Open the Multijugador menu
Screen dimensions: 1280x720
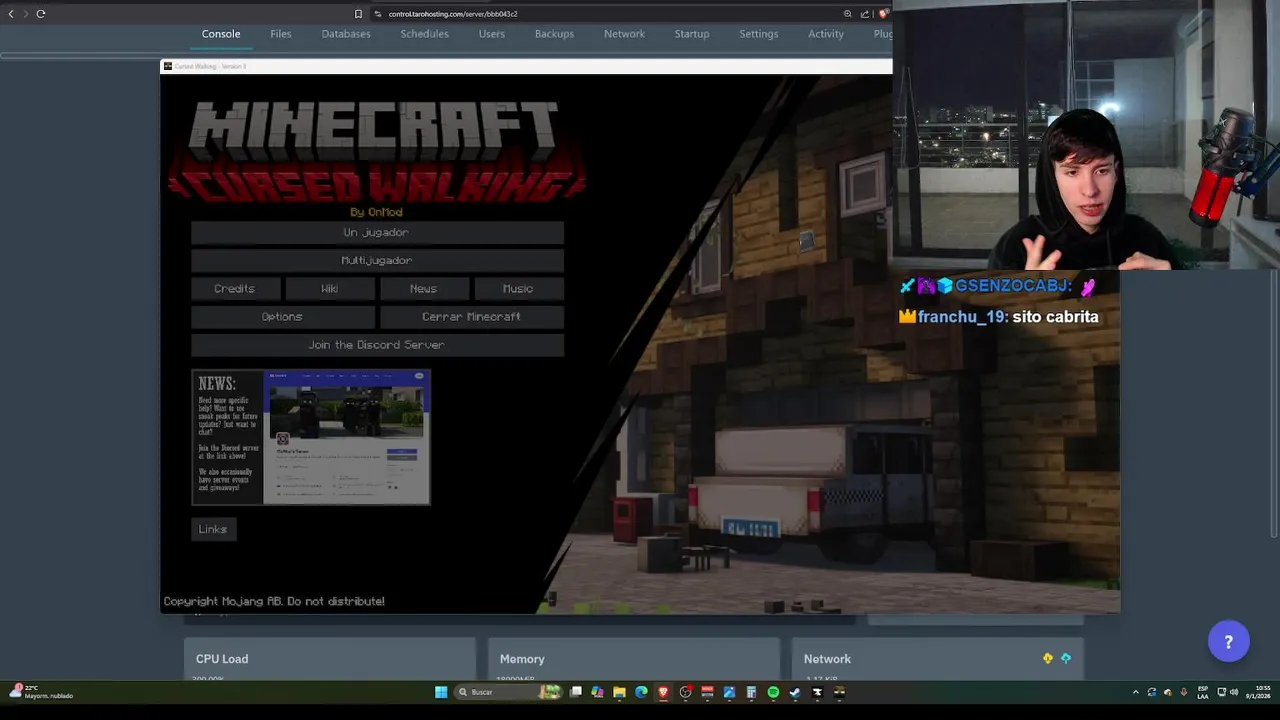(377, 260)
